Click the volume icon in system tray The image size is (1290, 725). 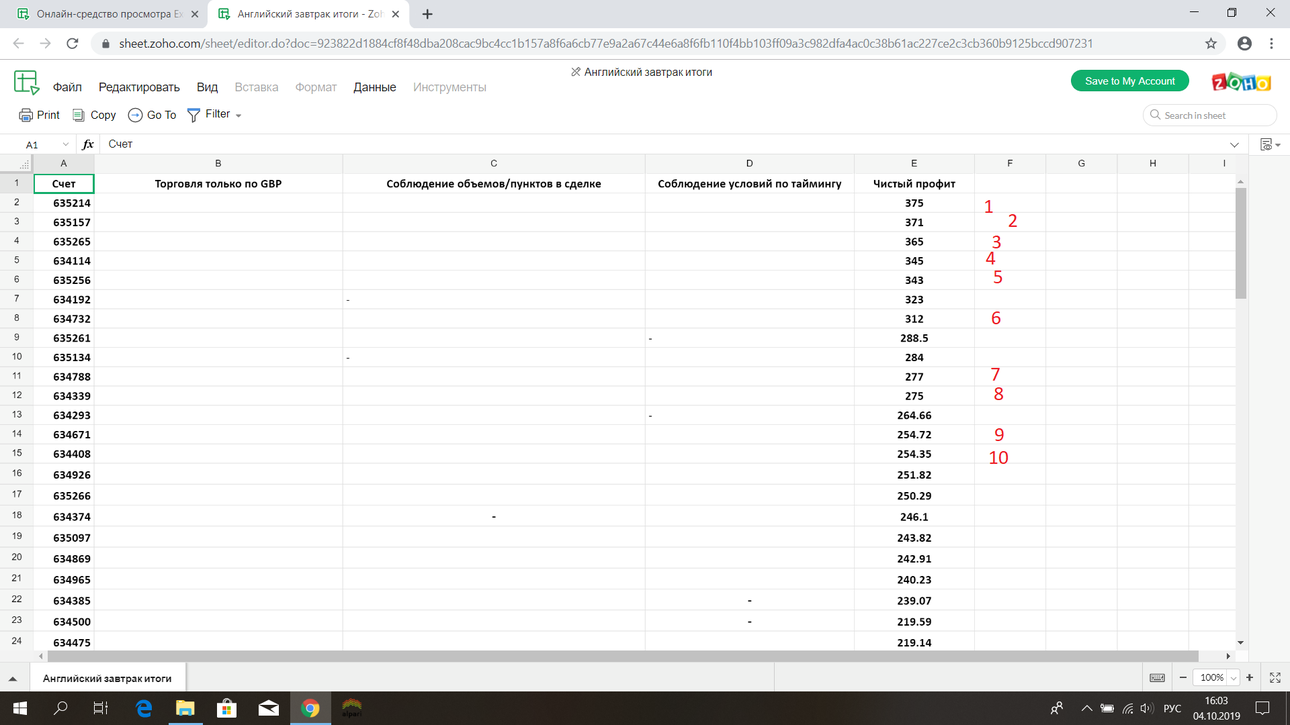pos(1146,709)
